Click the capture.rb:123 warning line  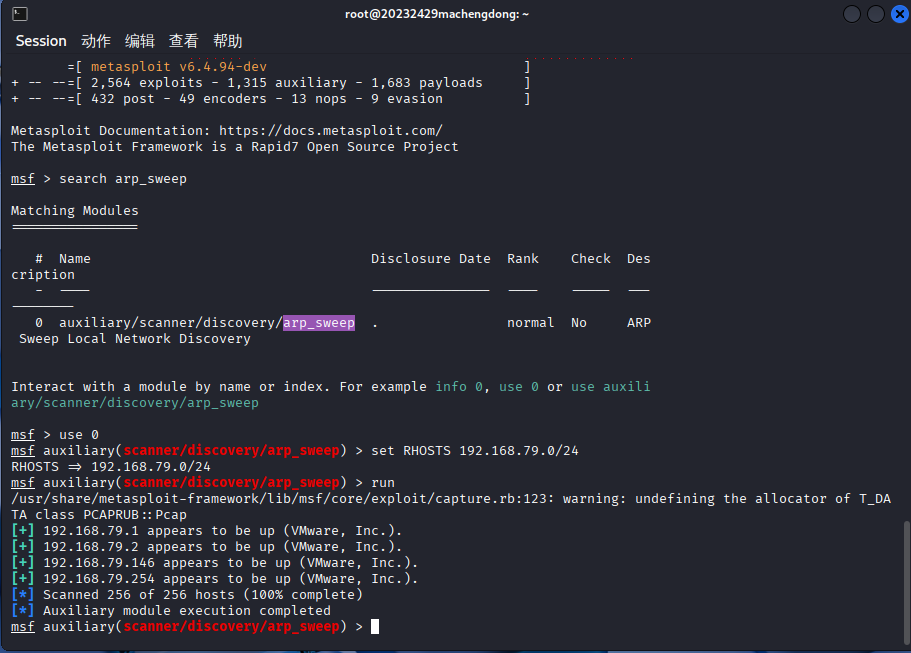(451, 507)
